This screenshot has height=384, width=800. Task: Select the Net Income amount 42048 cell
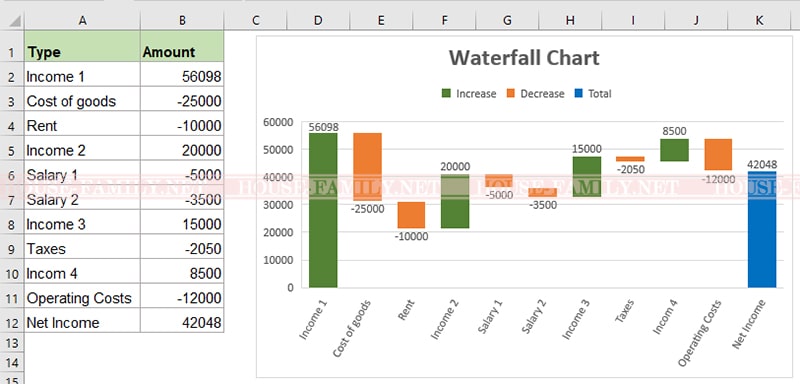(x=182, y=323)
